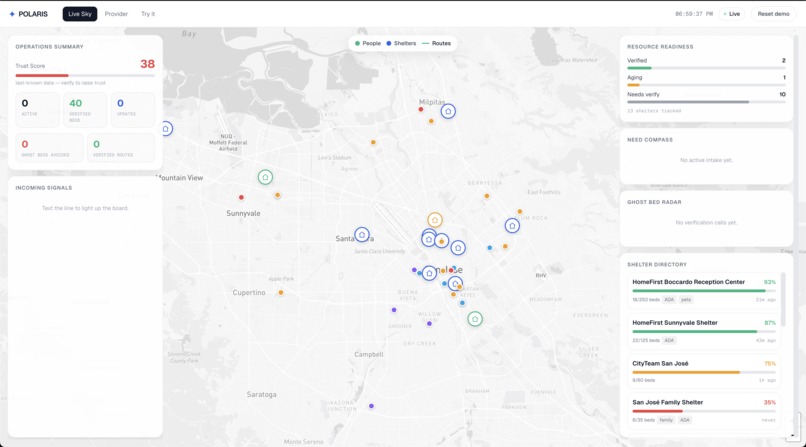806x447 pixels.
Task: Click the Incoming Signals panel heading
Action: 44,188
